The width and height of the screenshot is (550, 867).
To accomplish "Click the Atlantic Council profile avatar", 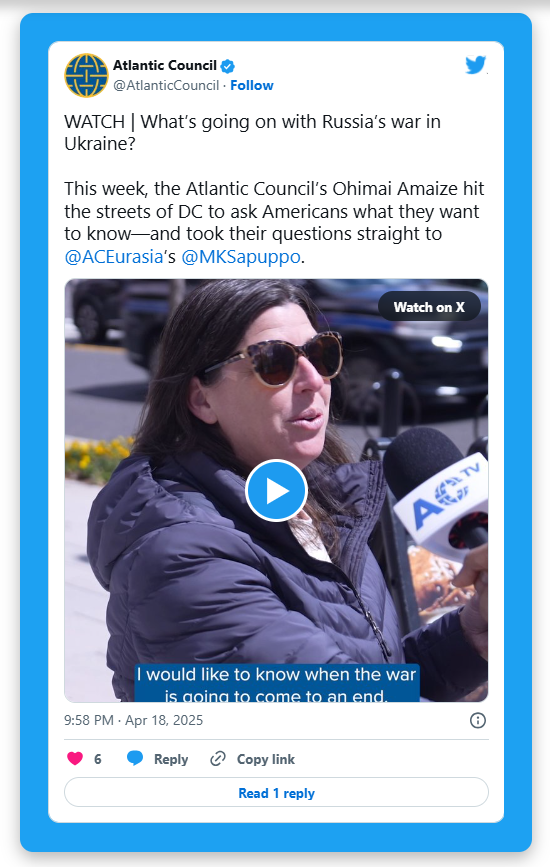I will [86, 75].
